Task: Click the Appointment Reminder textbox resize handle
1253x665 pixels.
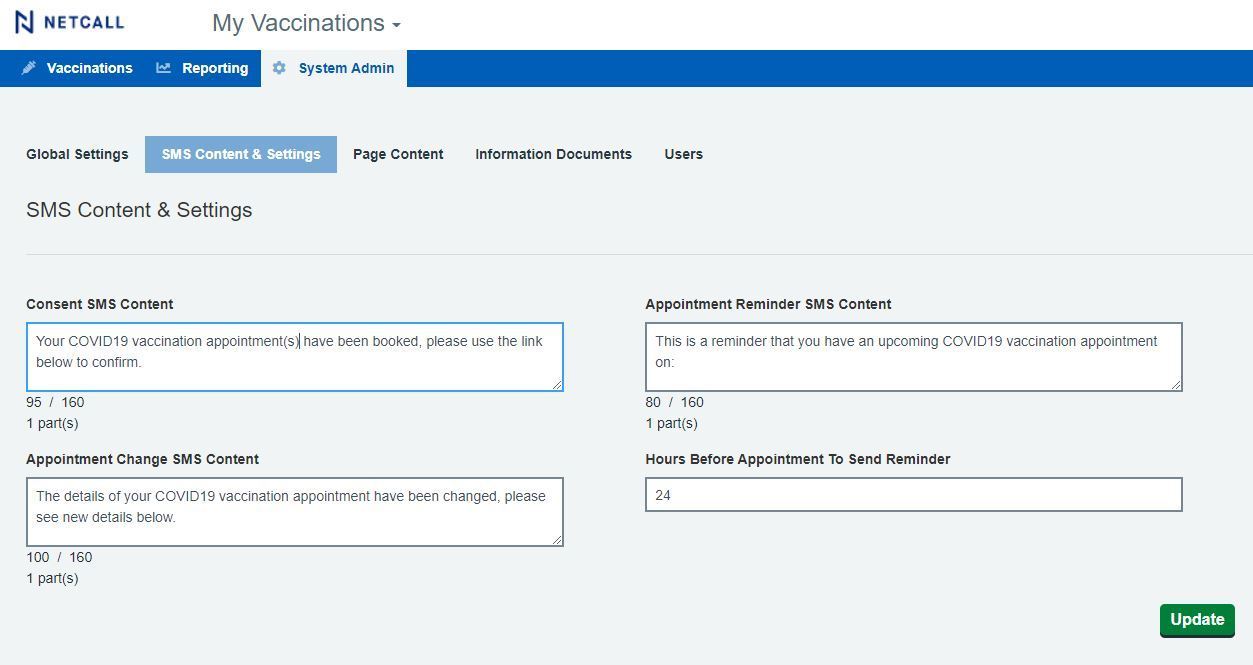Action: pyautogui.click(x=1176, y=385)
